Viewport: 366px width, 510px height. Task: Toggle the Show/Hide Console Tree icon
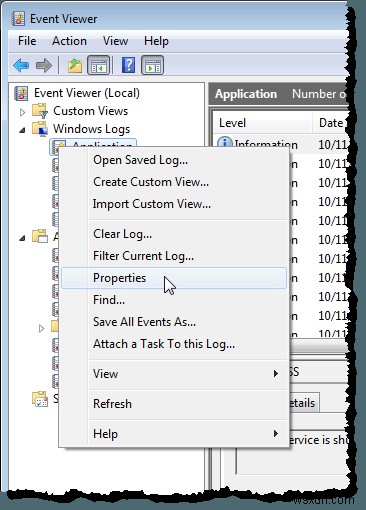pos(98,65)
